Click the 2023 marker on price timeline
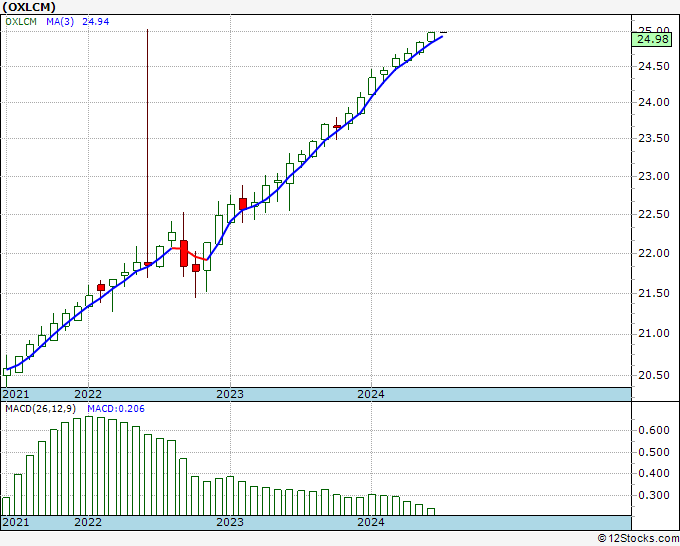680x546 pixels. (x=230, y=394)
